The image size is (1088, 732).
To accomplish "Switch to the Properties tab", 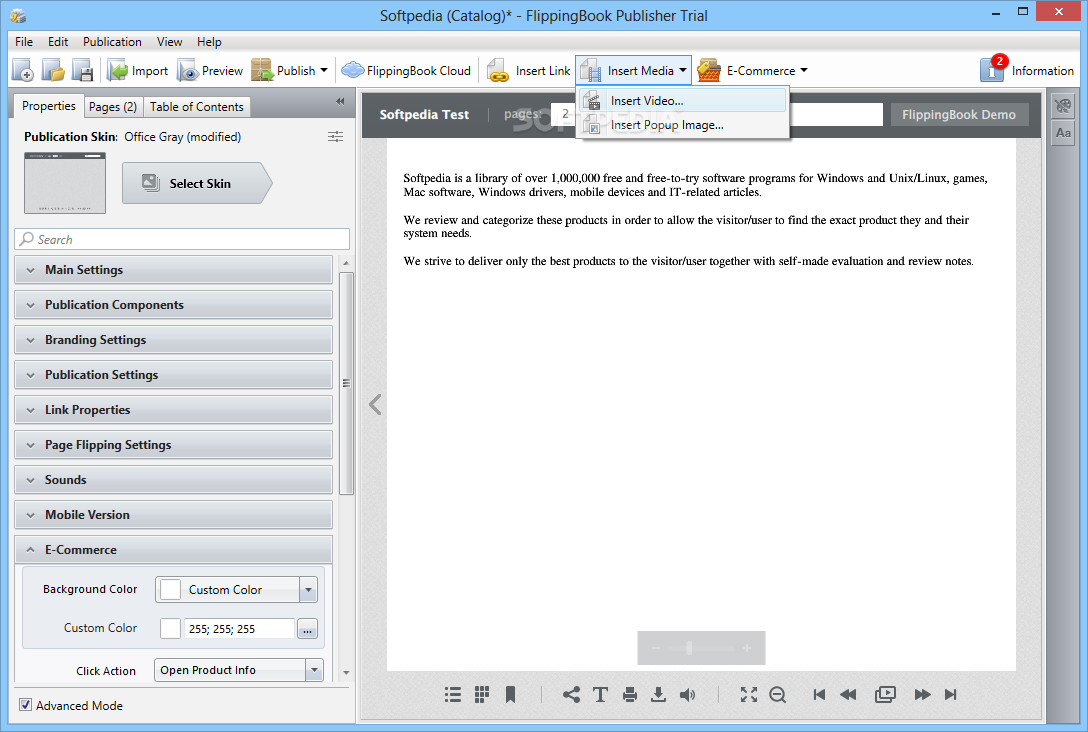I will (x=49, y=106).
